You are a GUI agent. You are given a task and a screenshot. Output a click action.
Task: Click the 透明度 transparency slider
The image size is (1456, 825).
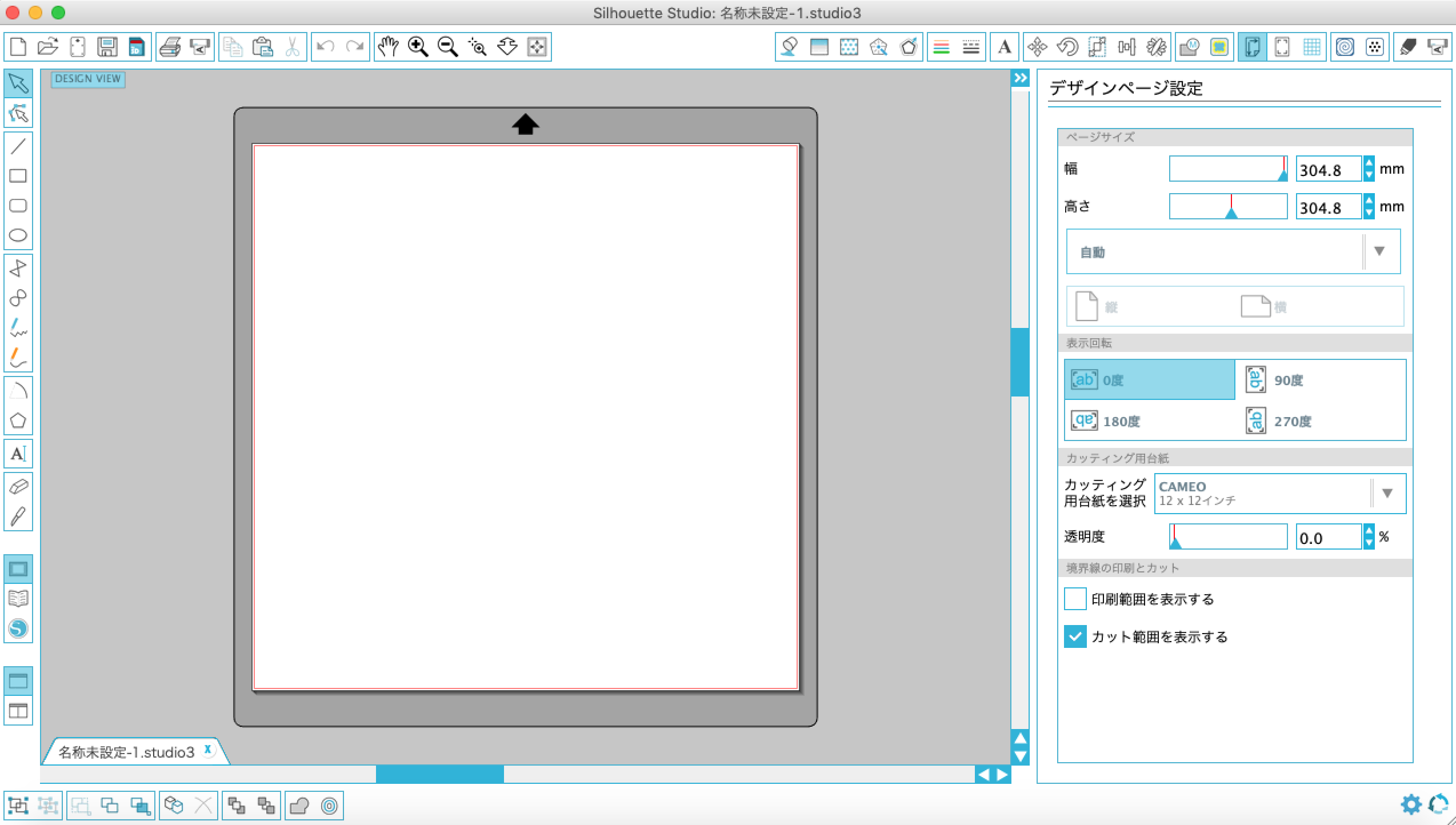pyautogui.click(x=1228, y=537)
